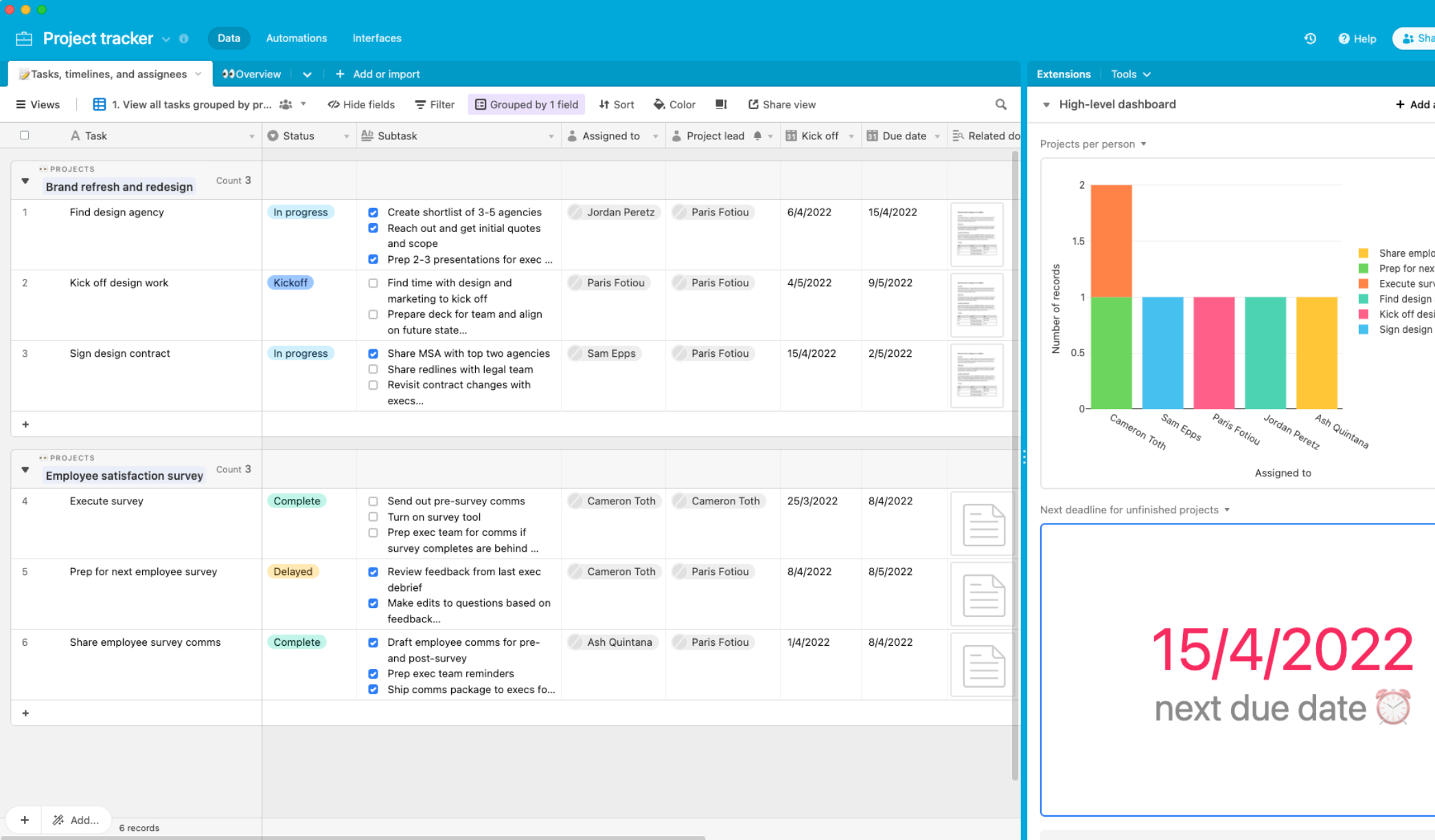
Task: Expand the Views sidebar panel
Action: point(37,104)
